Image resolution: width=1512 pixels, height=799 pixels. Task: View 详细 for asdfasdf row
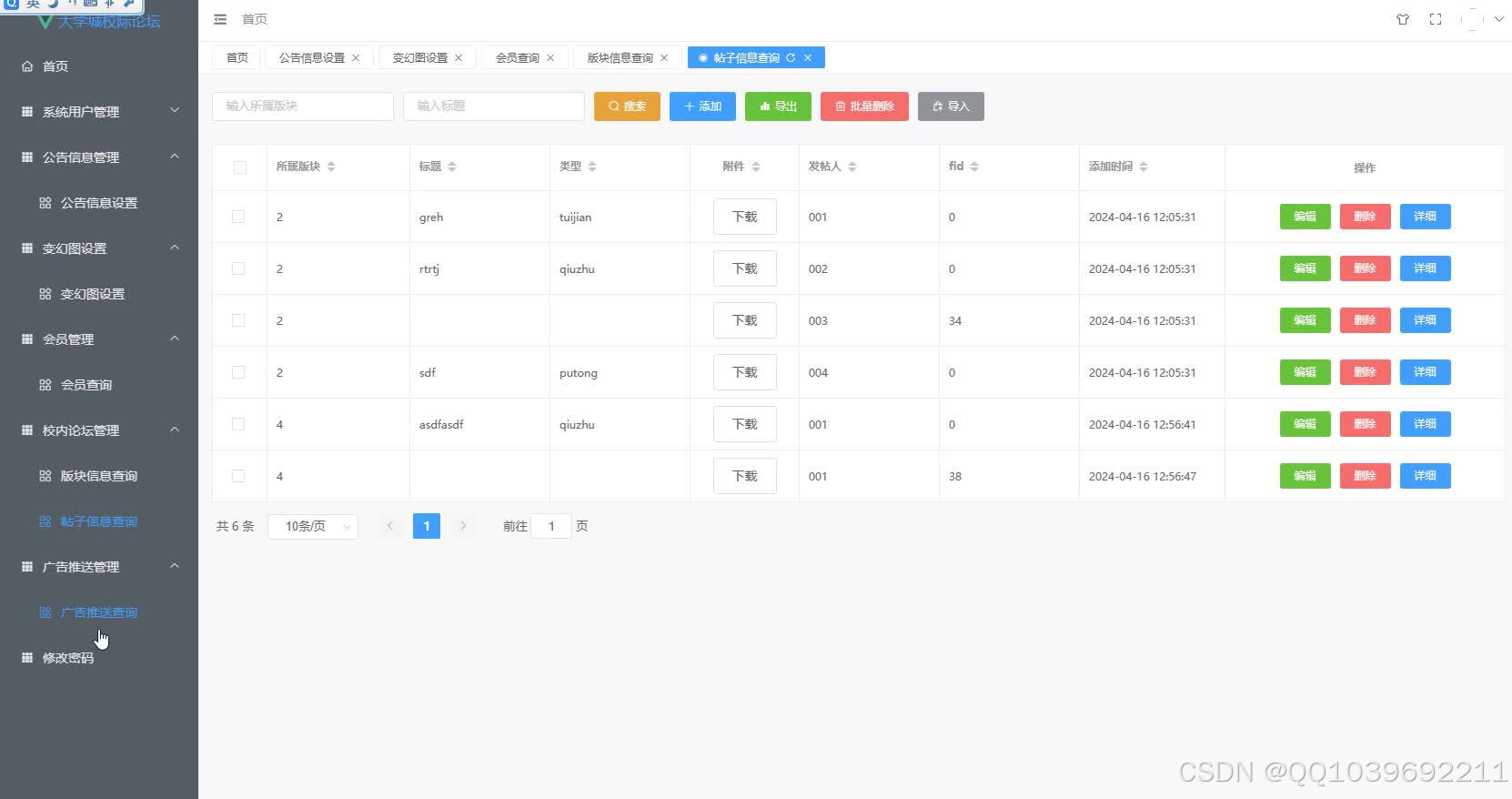point(1425,424)
